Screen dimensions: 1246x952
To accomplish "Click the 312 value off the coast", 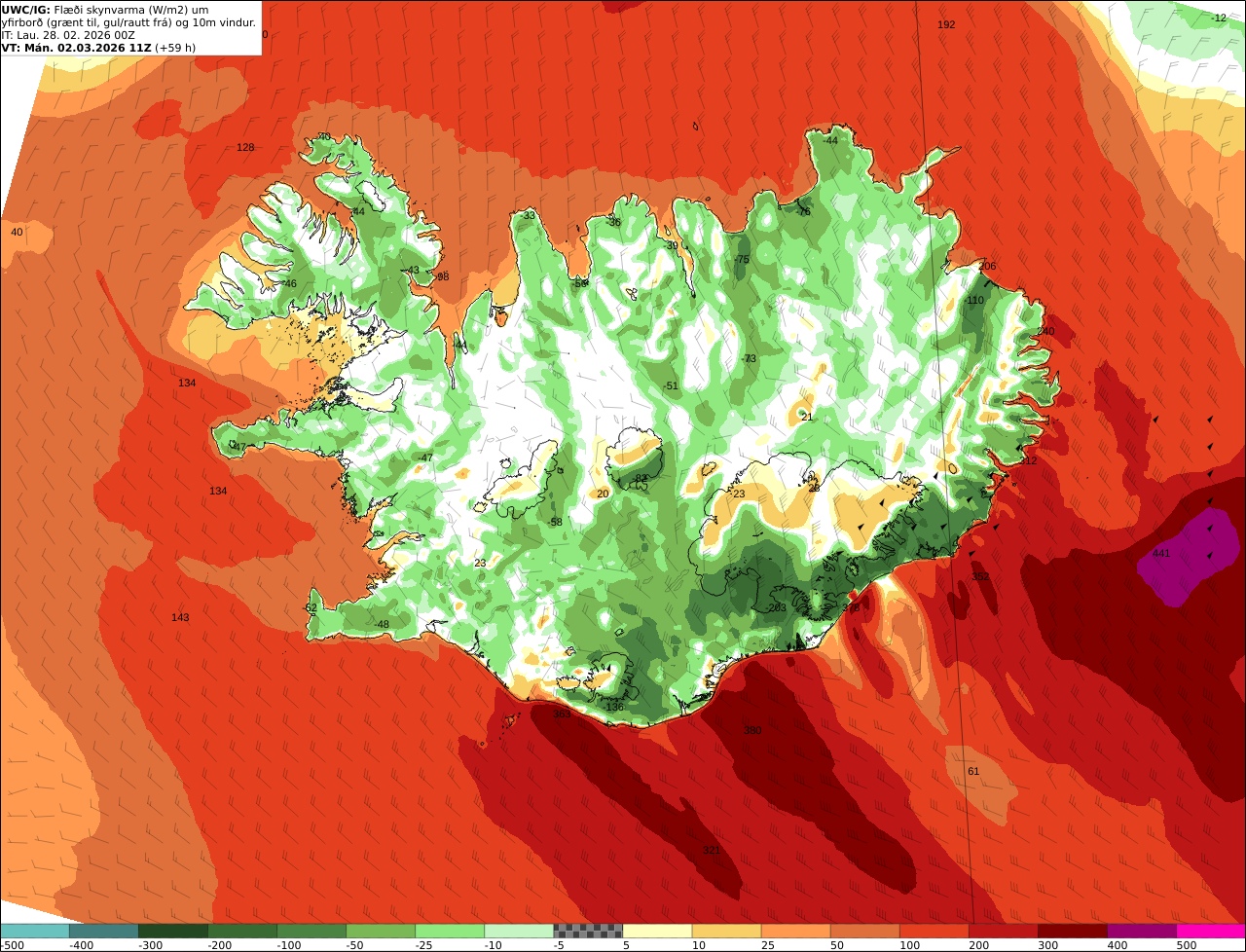I will (1028, 460).
